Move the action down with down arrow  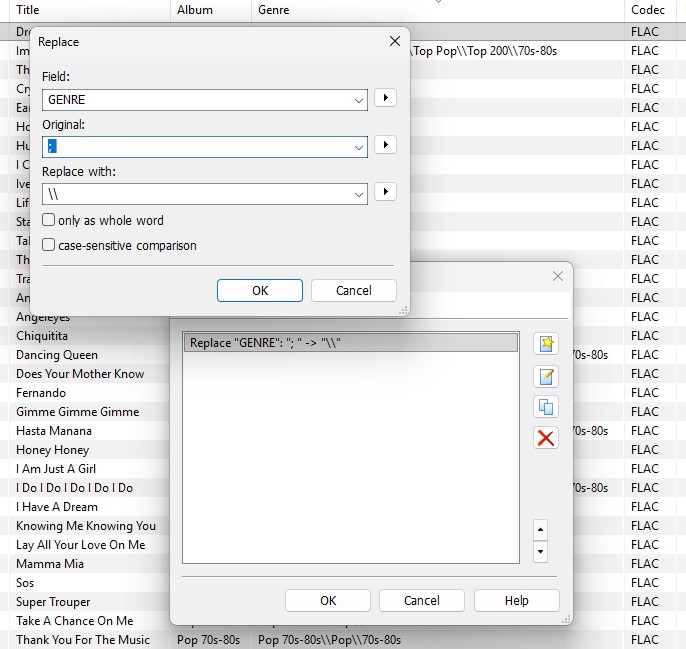pos(541,551)
